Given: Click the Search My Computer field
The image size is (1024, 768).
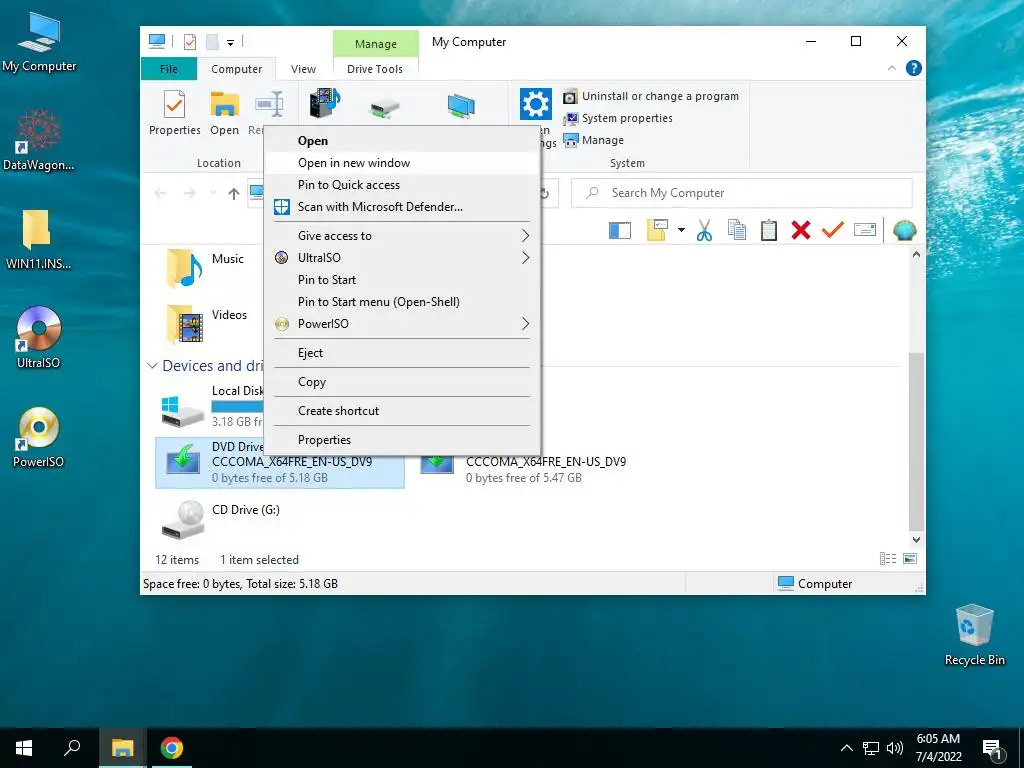Looking at the screenshot, I should [742, 193].
